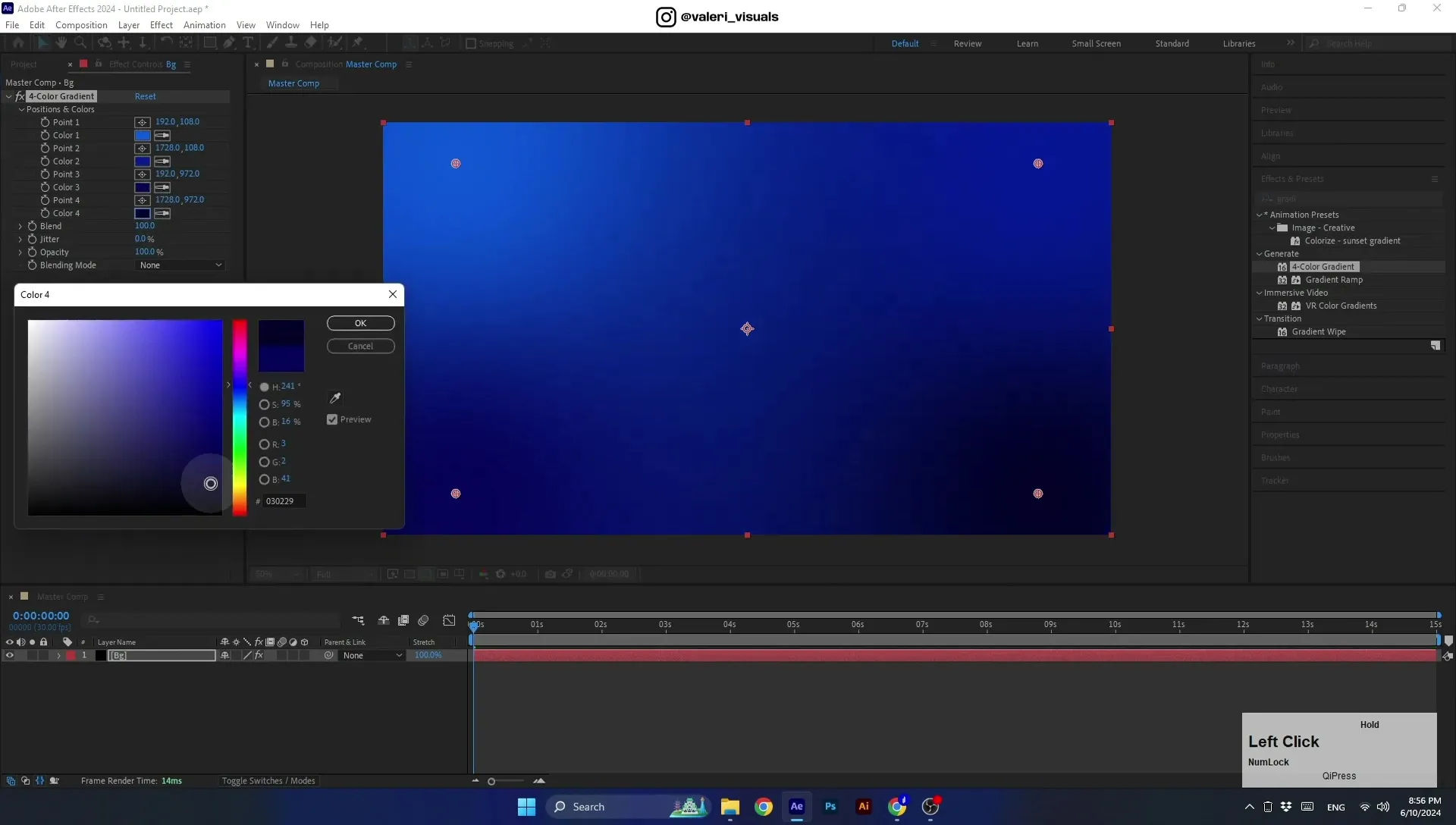The width and height of the screenshot is (1456, 825).
Task: Select the G green radio button
Action: click(264, 462)
